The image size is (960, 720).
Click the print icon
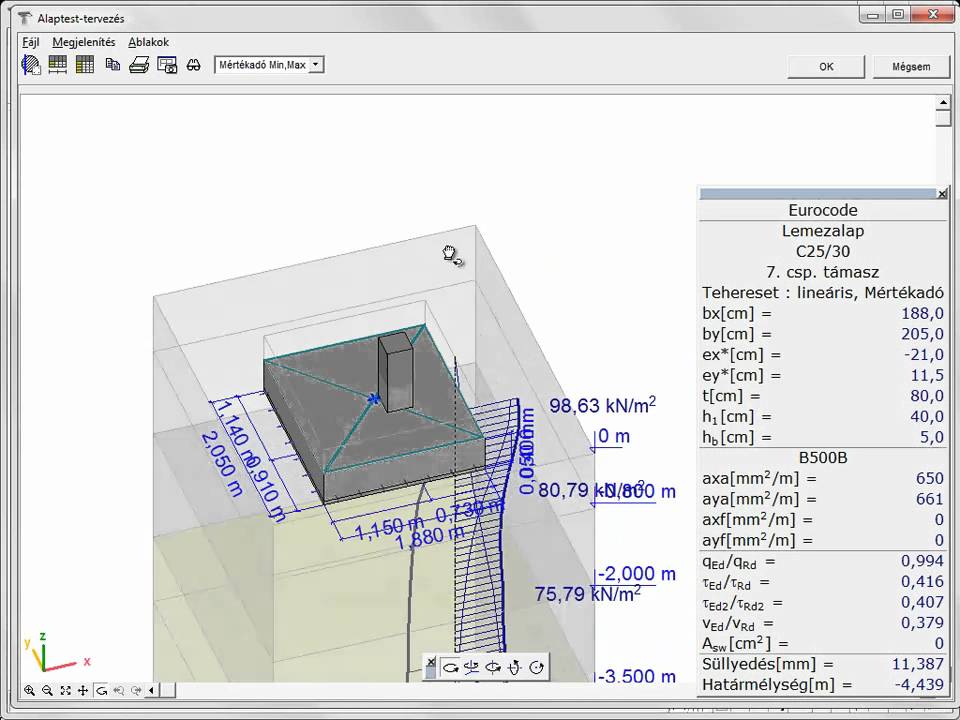(140, 64)
